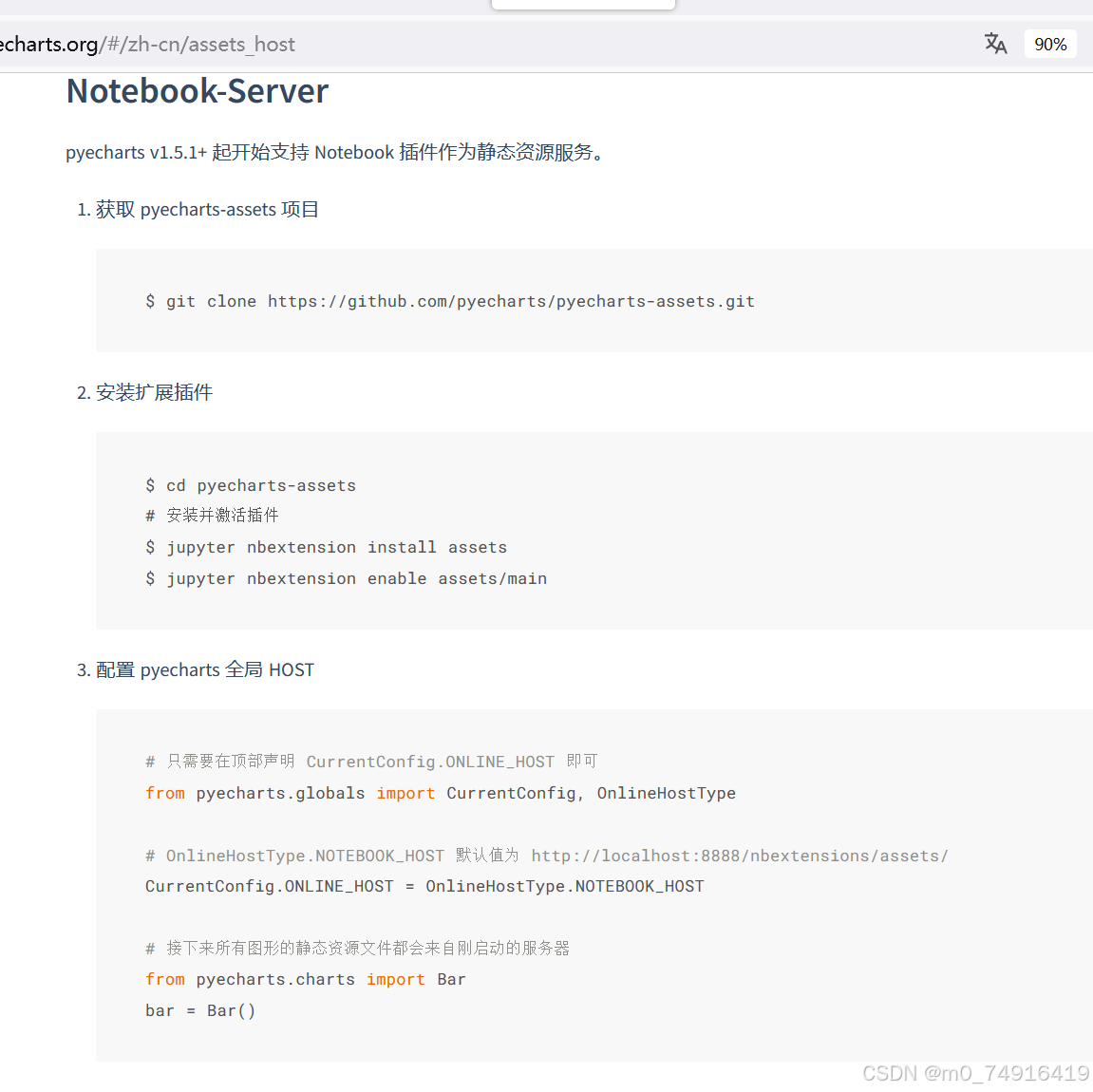Select the CurrentConfig.ONLINE_HOST assignment line
This screenshot has width=1093, height=1092.
tap(424, 886)
